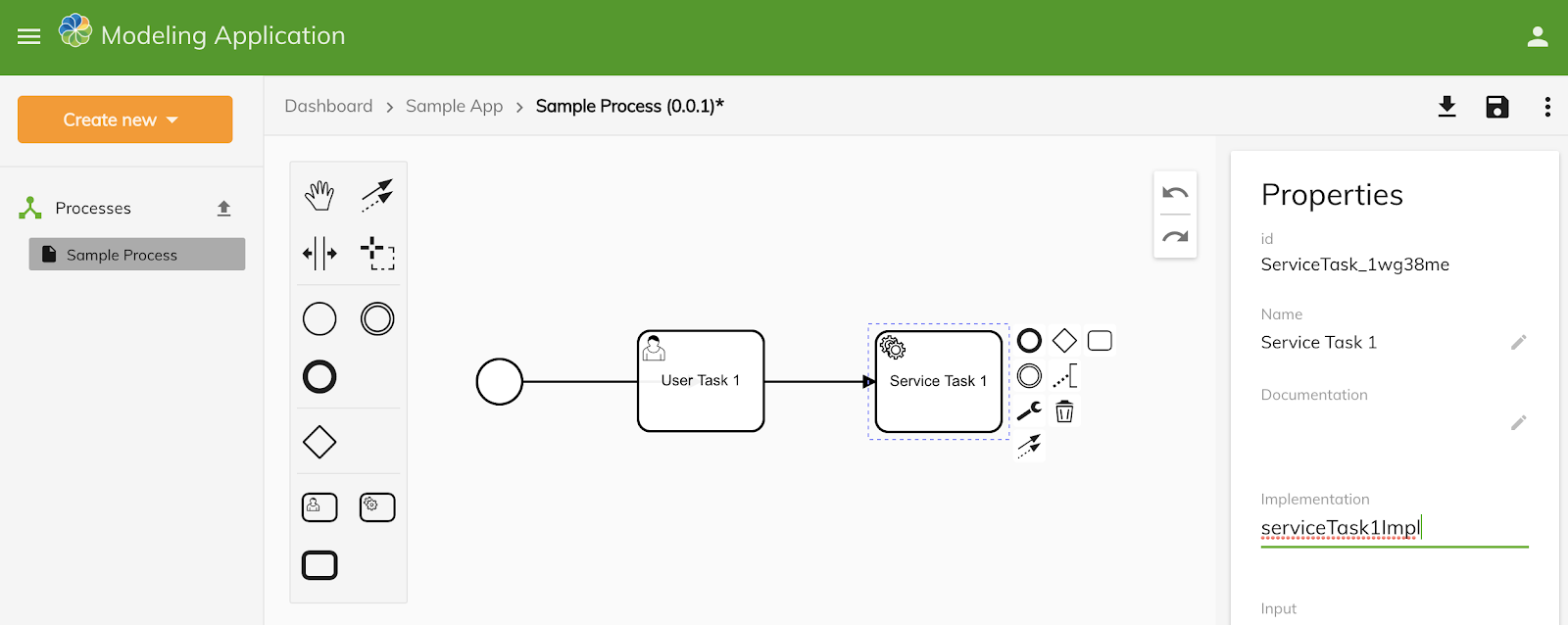Click the Modeling Application logo

[75, 31]
